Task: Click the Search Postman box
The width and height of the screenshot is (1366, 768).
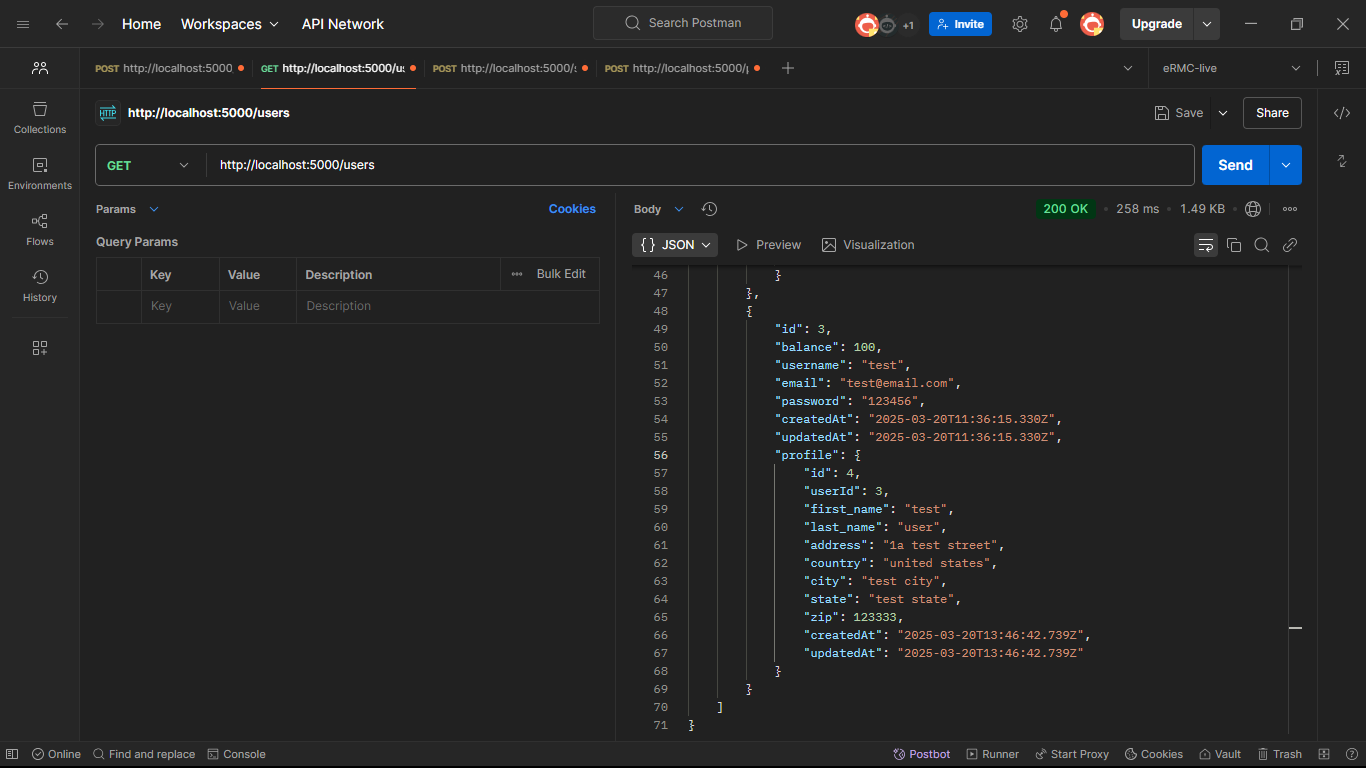Action: point(683,23)
